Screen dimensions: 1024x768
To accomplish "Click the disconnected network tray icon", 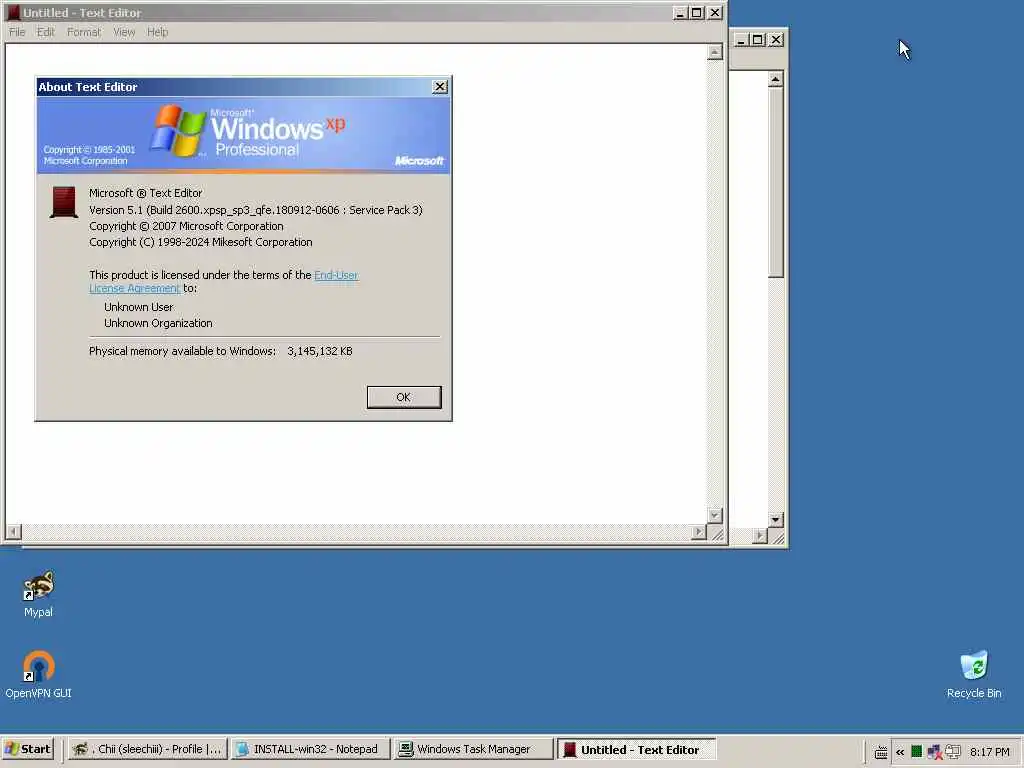I will [935, 752].
